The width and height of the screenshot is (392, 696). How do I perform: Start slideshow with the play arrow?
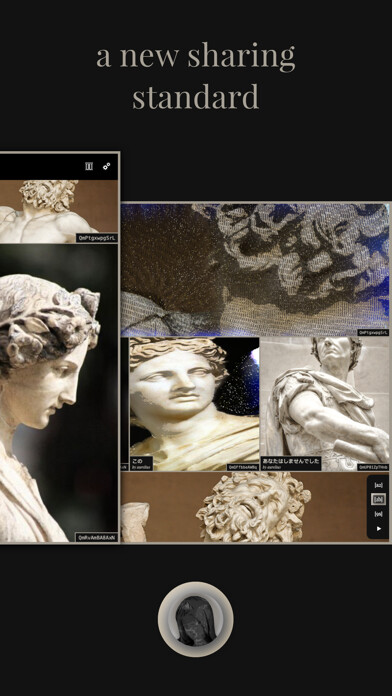click(x=379, y=529)
